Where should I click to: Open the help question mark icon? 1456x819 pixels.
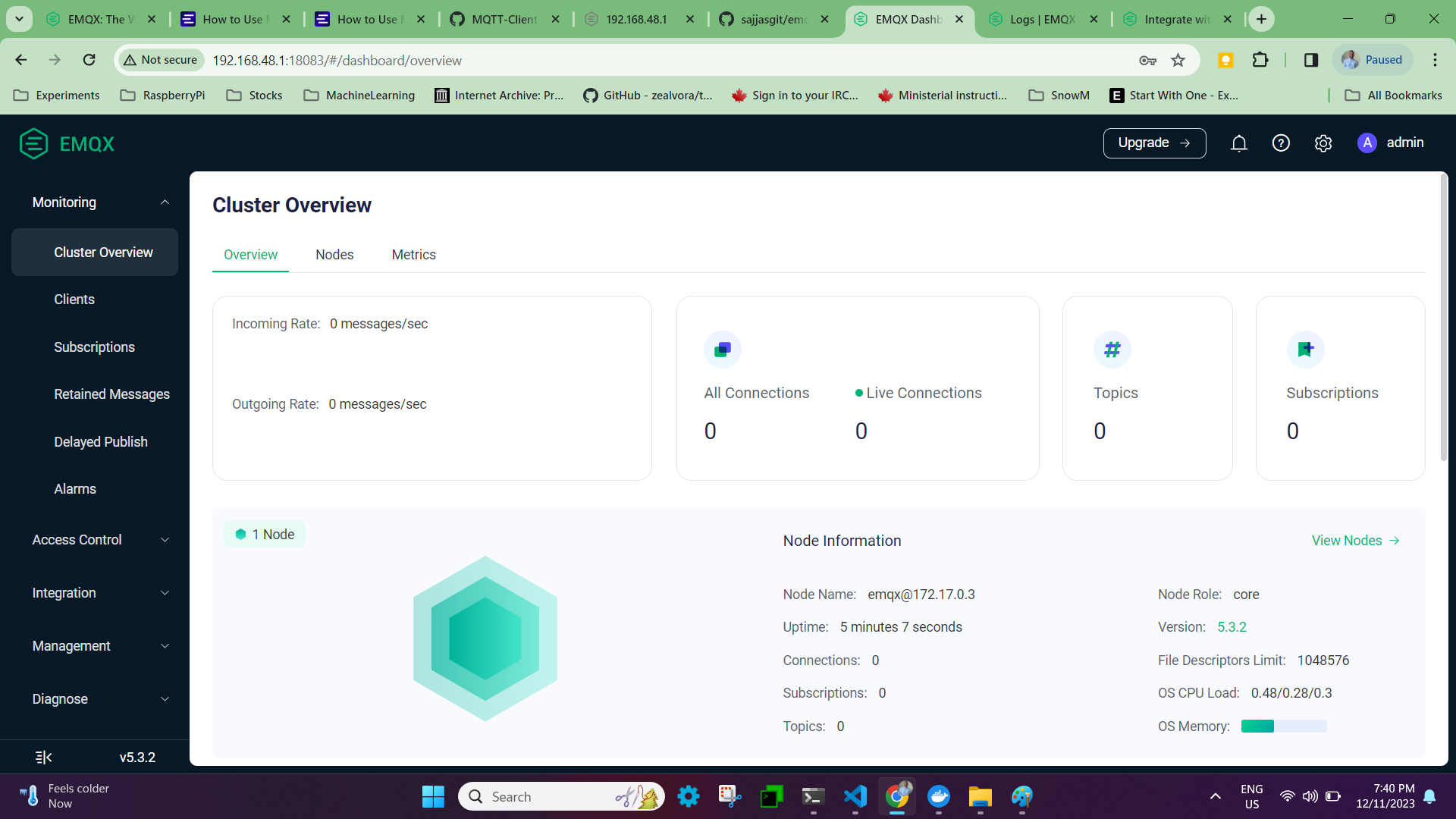(1281, 143)
